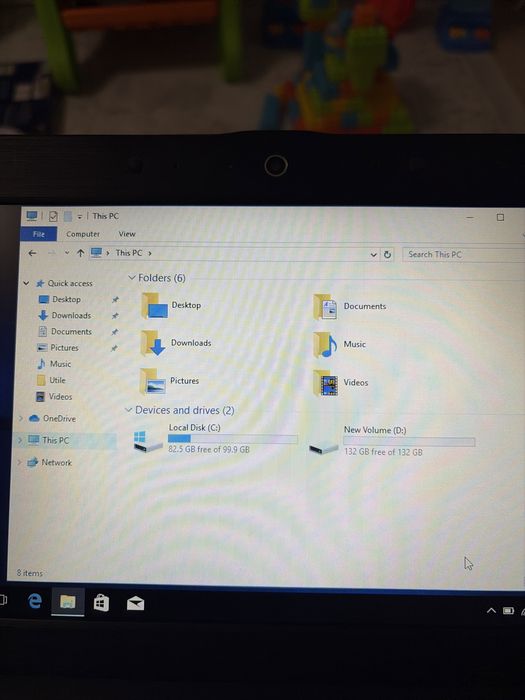The width and height of the screenshot is (525, 700).
Task: Open the Mail app from the taskbar
Action: click(x=135, y=604)
